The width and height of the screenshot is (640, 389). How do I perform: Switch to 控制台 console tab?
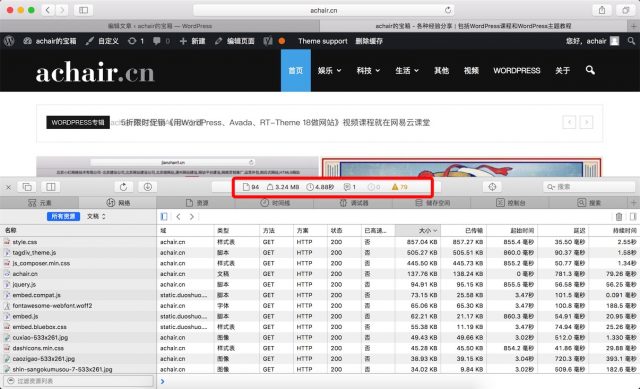pos(510,203)
